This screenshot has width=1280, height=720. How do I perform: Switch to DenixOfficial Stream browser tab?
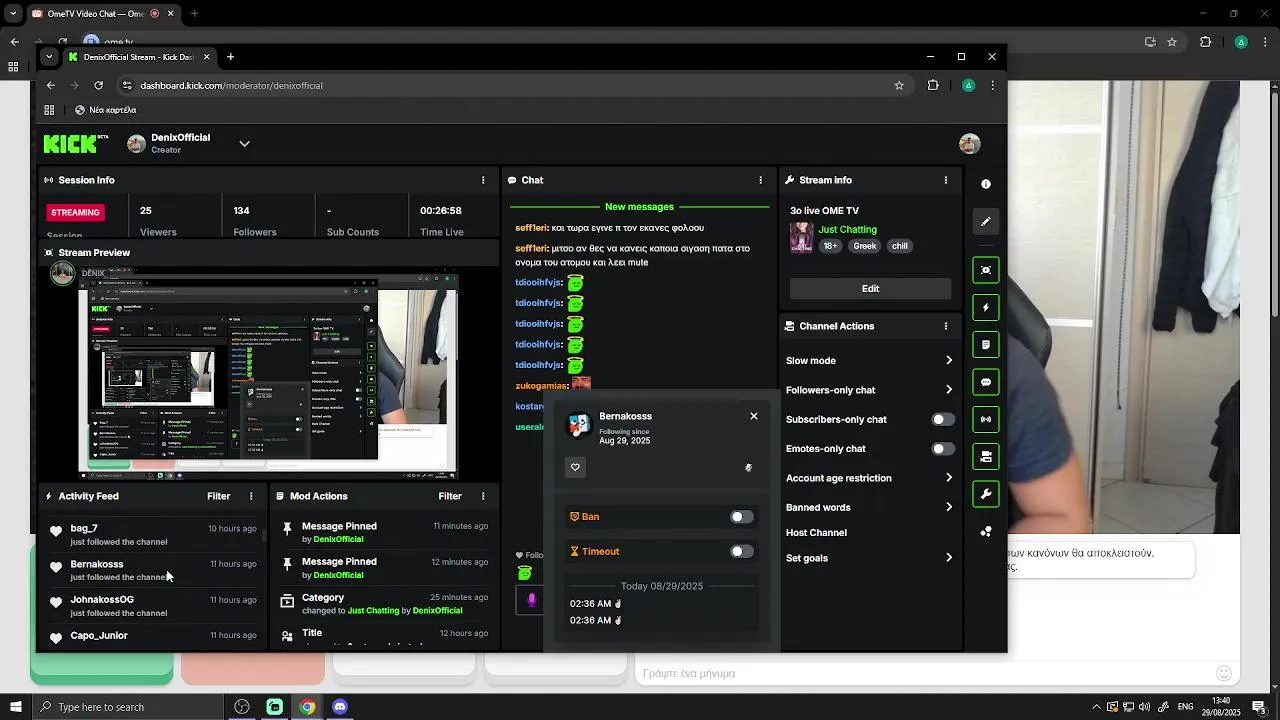coord(138,57)
